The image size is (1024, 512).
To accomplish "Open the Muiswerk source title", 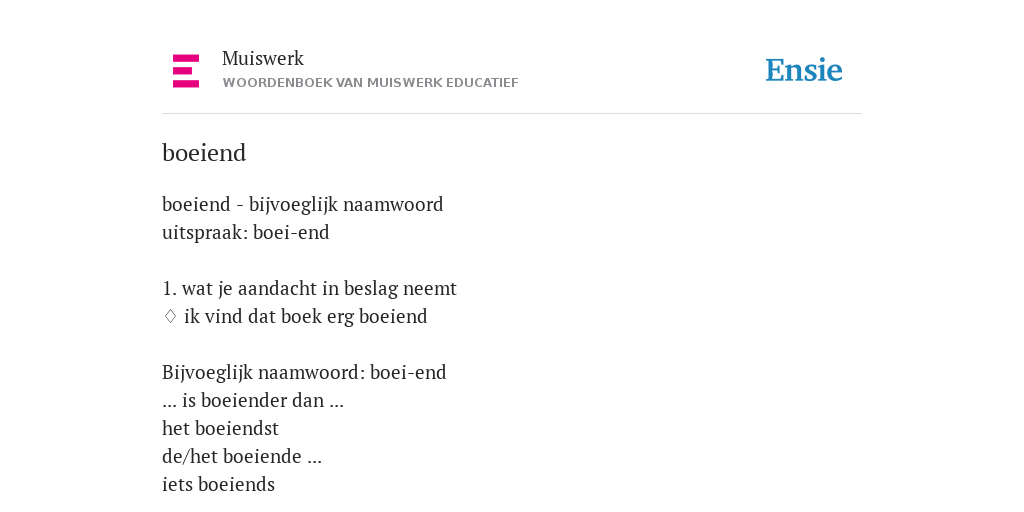I will point(263,58).
